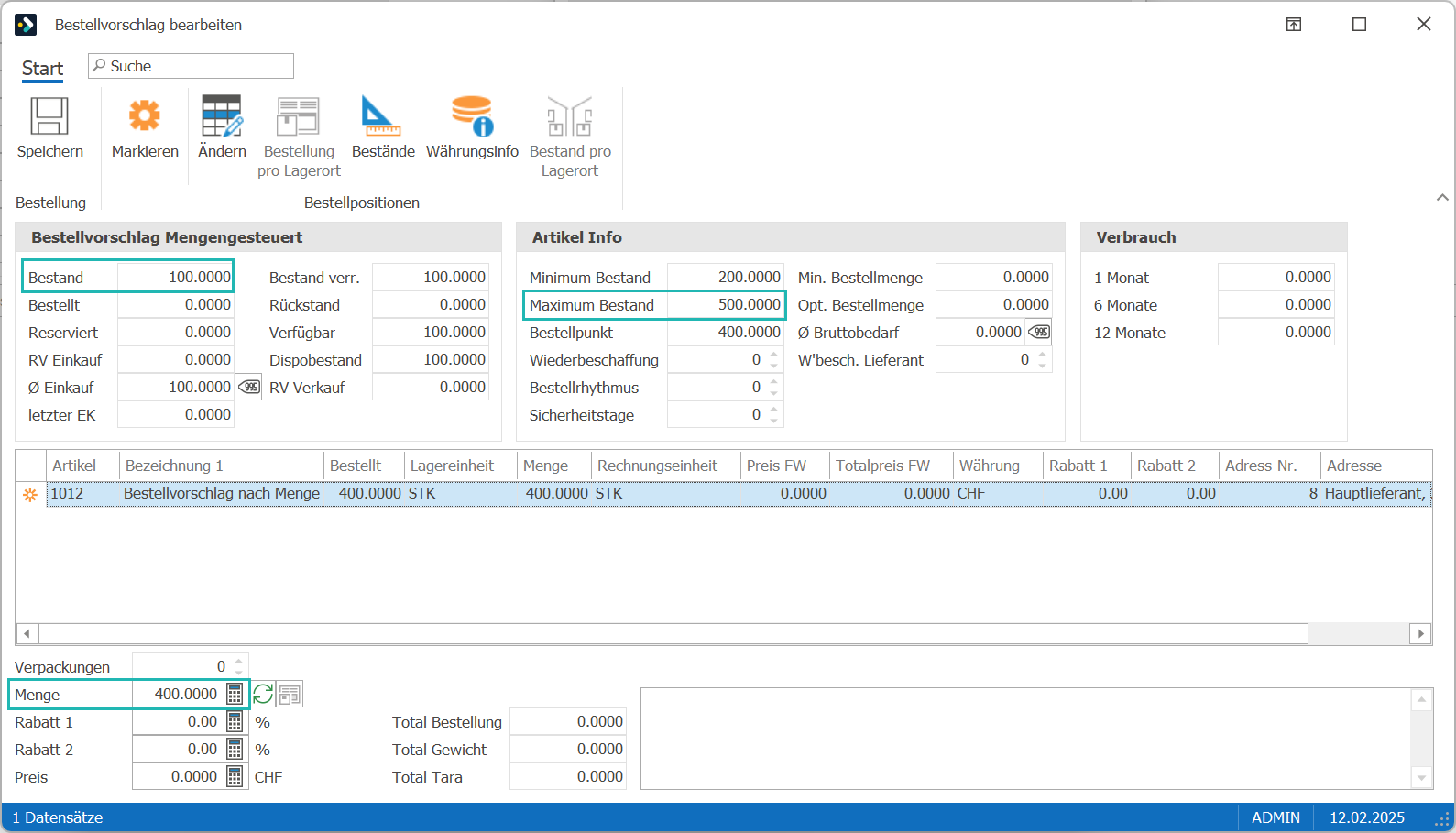Viewport: 1456px width, 833px height.
Task: Sort by the Artikel column header
Action: (82, 466)
